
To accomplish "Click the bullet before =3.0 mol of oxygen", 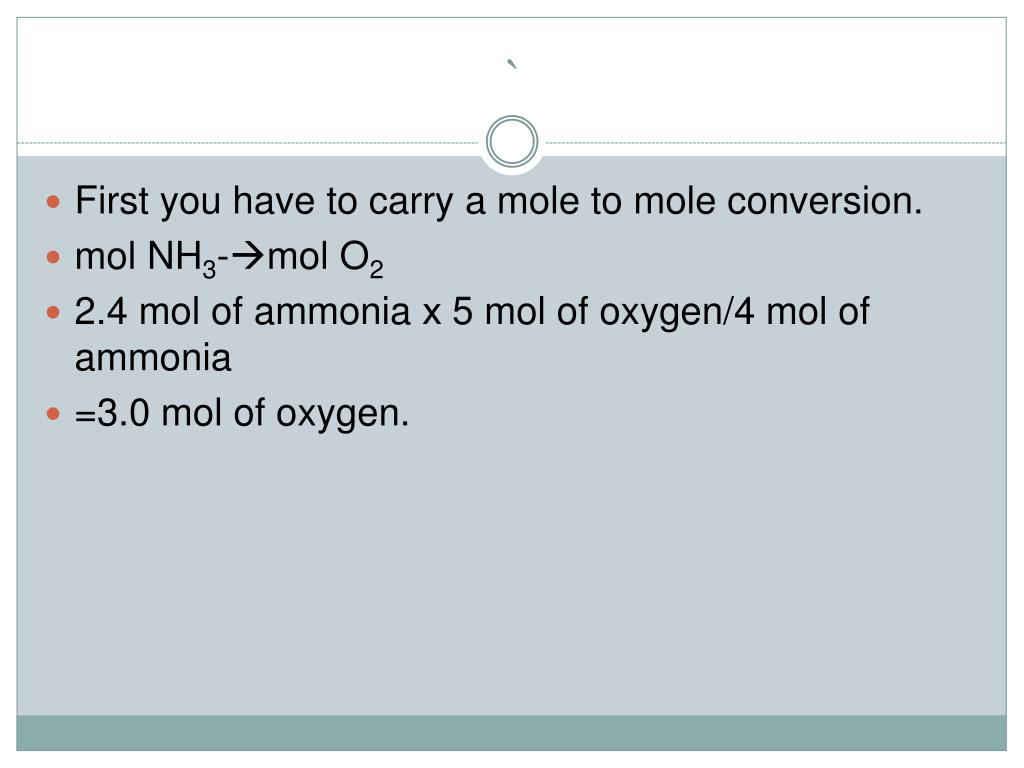I will tap(54, 414).
